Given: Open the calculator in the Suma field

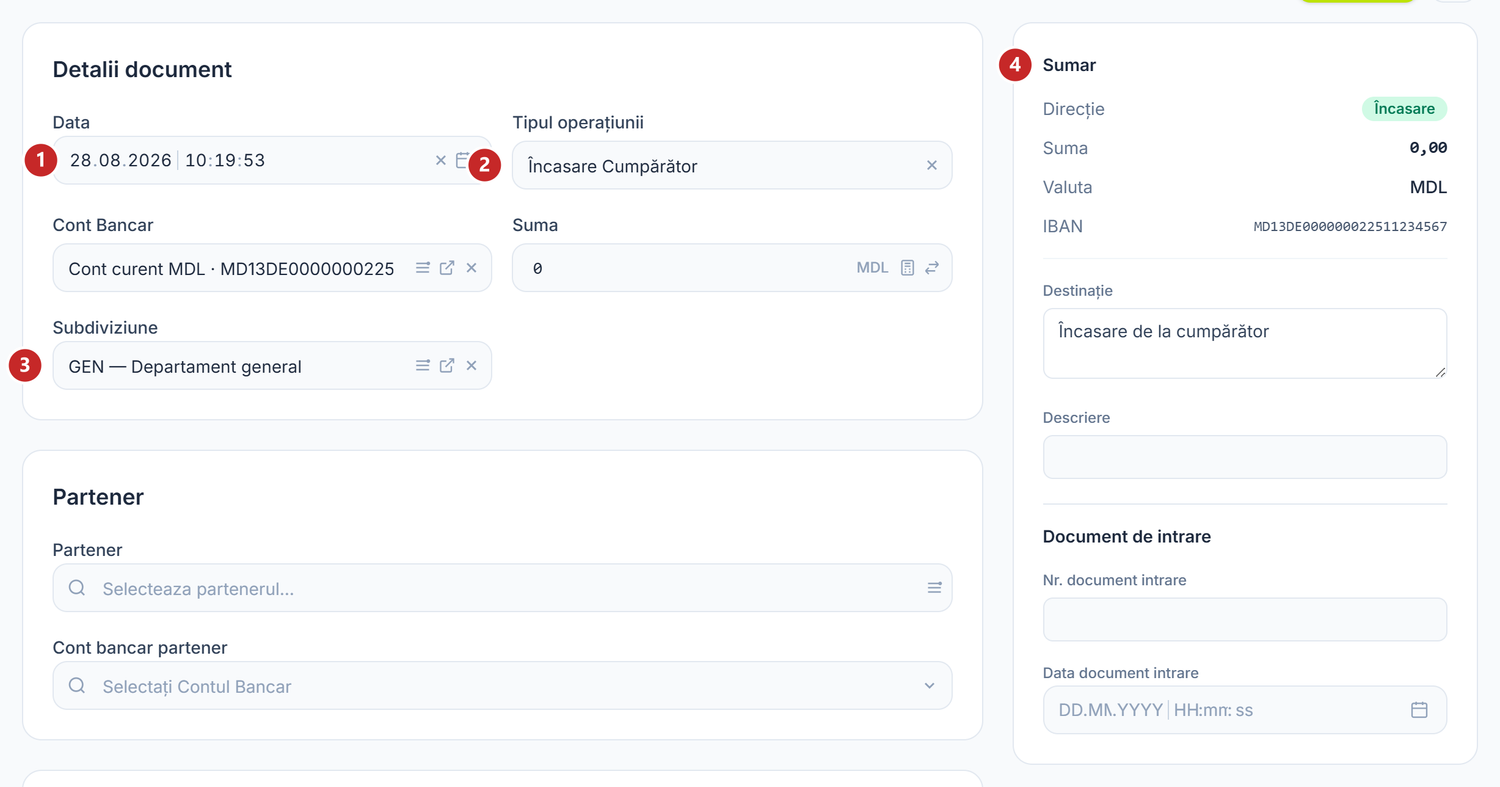Looking at the screenshot, I should click(907, 268).
